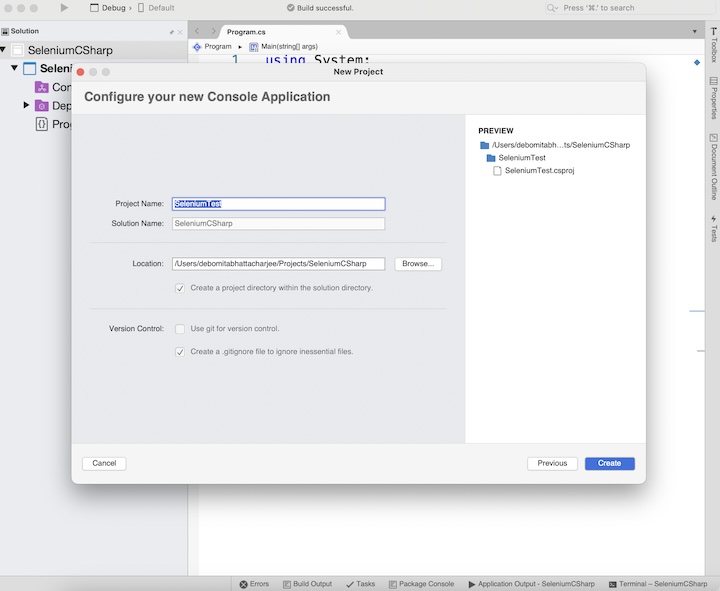Click the Cancel button
720x591 pixels.
(104, 463)
